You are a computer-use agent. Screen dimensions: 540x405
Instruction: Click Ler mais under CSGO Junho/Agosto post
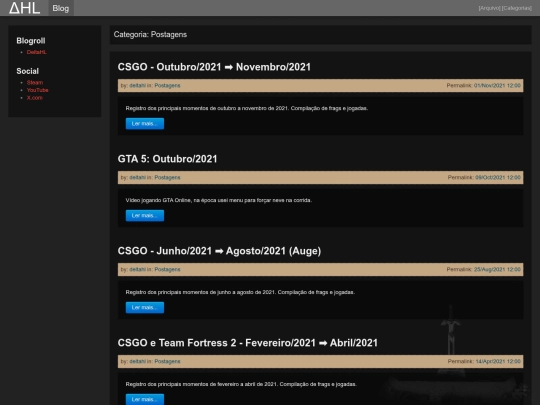pyautogui.click(x=145, y=308)
